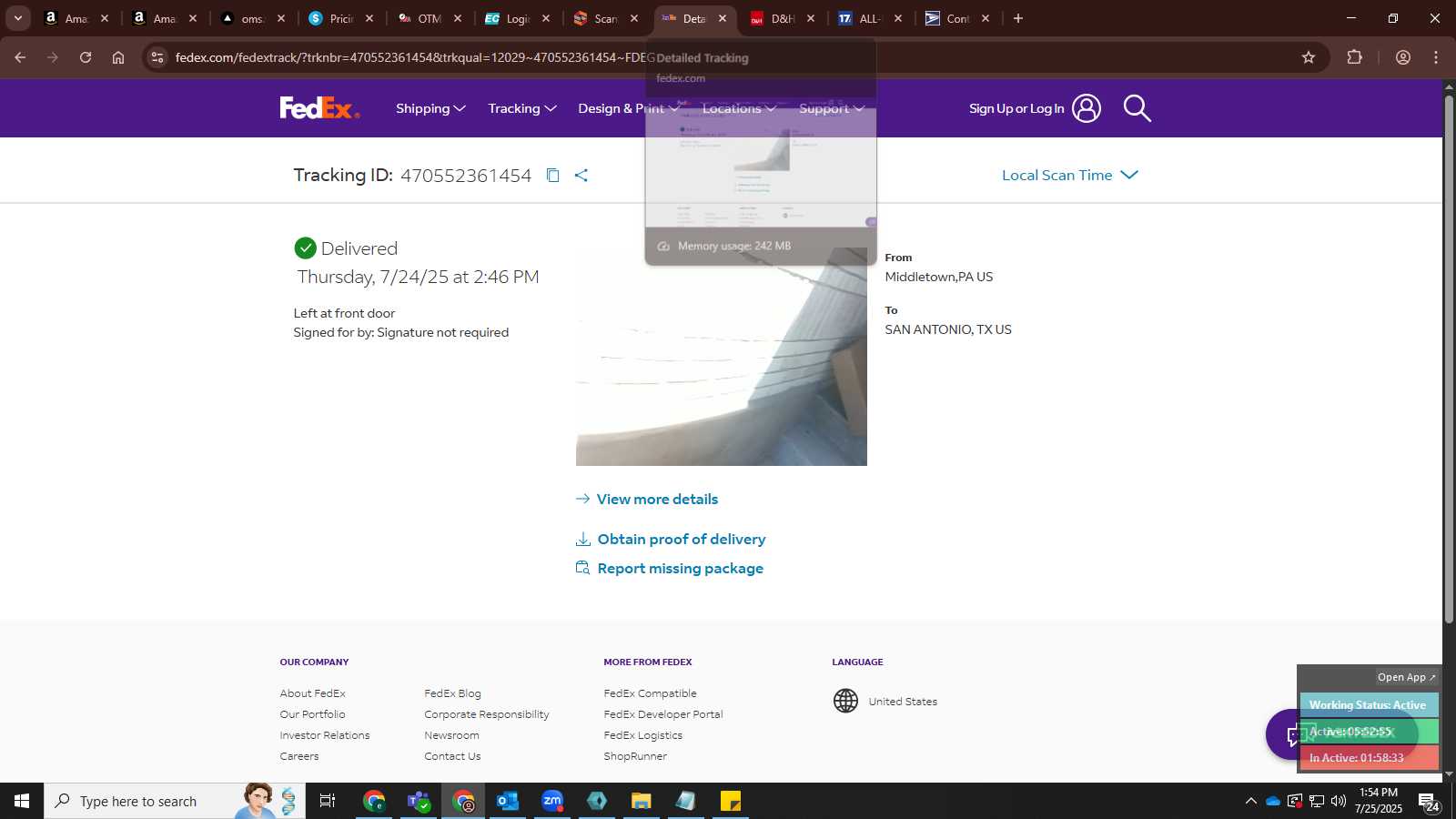
Task: Bookmark this page with the star icon
Action: pyautogui.click(x=1309, y=57)
